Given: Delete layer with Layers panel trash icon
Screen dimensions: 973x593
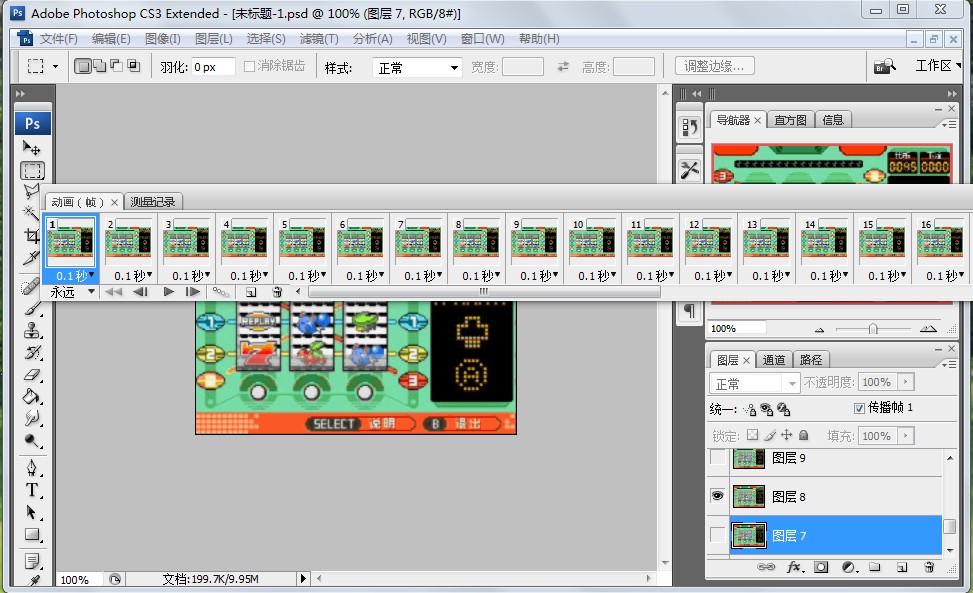Looking at the screenshot, I should pos(929,567).
